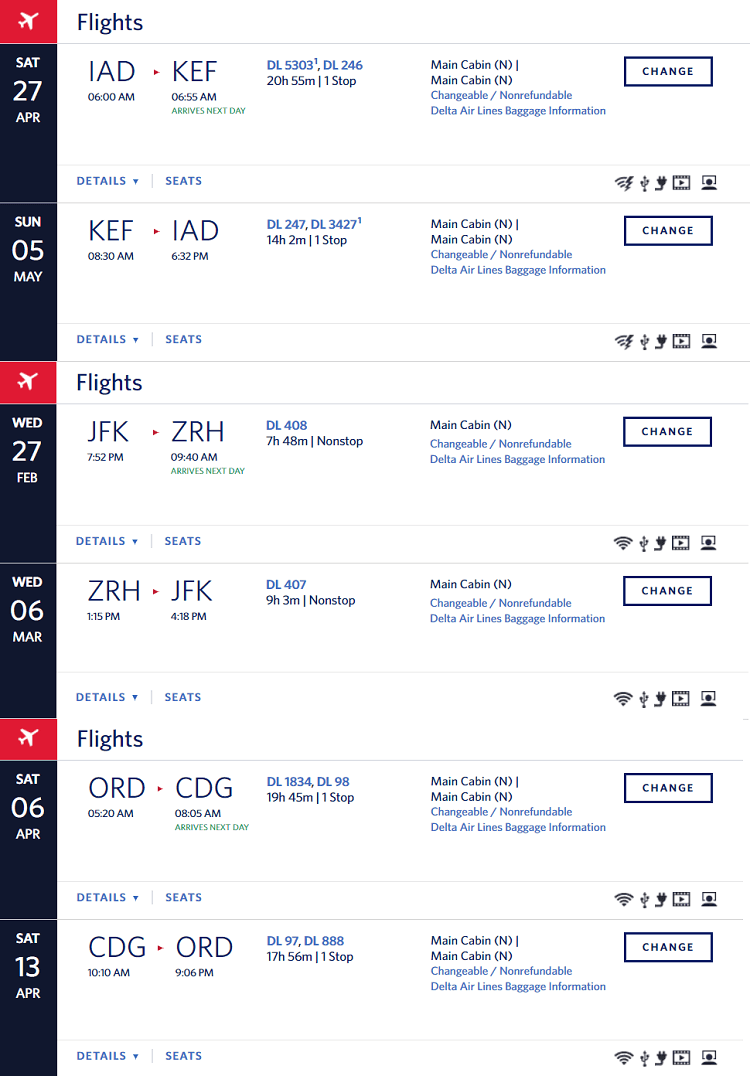Click the power outlet icon on ZRH to JFK flight
Screen dimensions: 750x1076
(659, 699)
